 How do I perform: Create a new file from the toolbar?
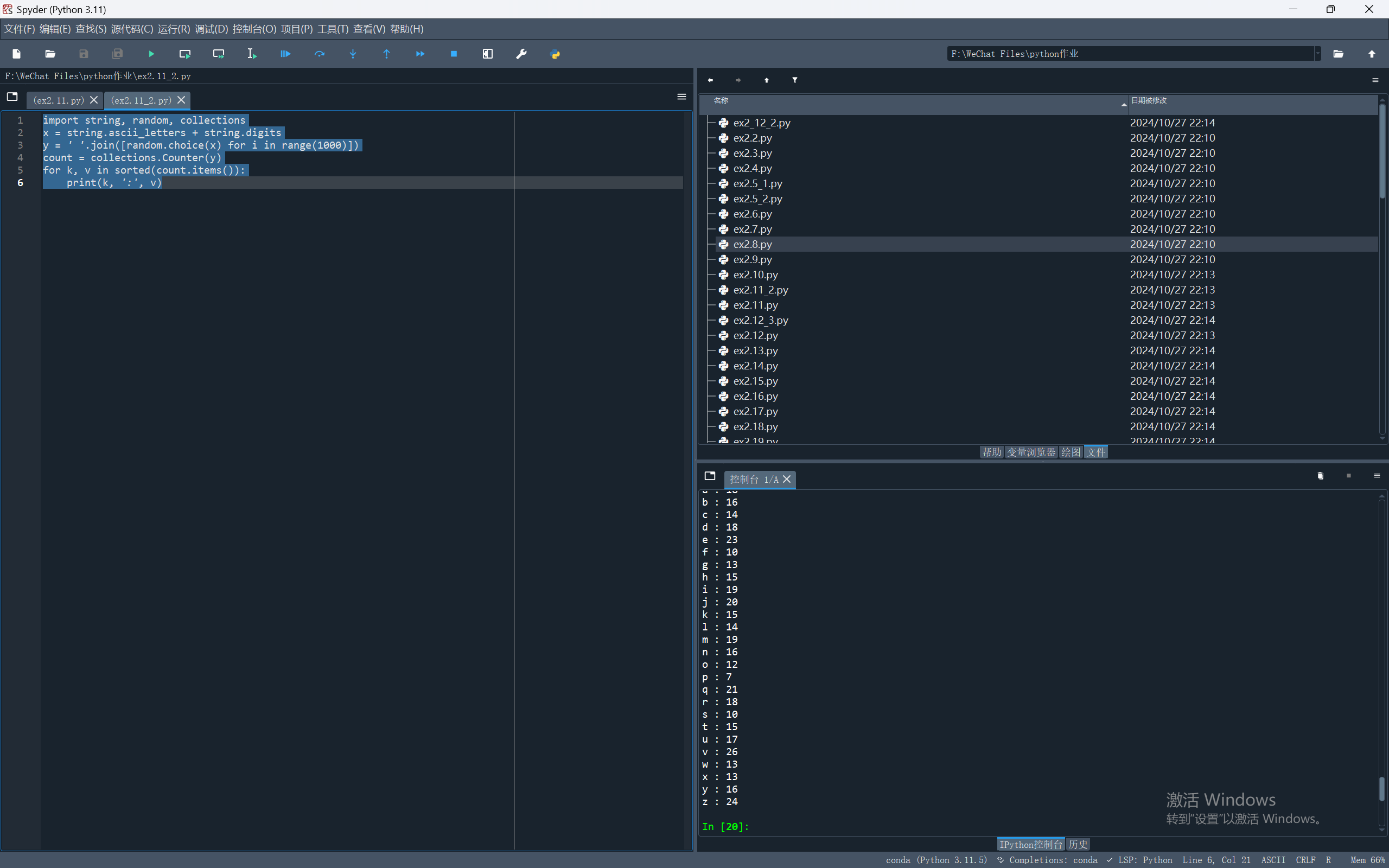tap(17, 54)
